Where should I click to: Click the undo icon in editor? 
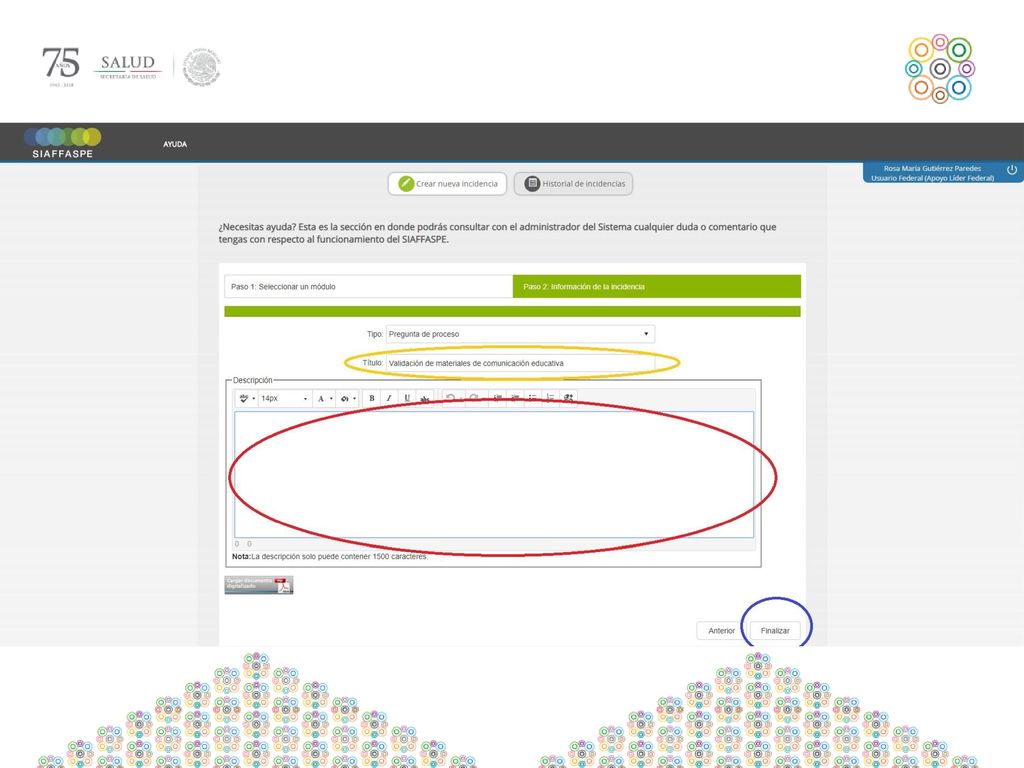click(451, 398)
